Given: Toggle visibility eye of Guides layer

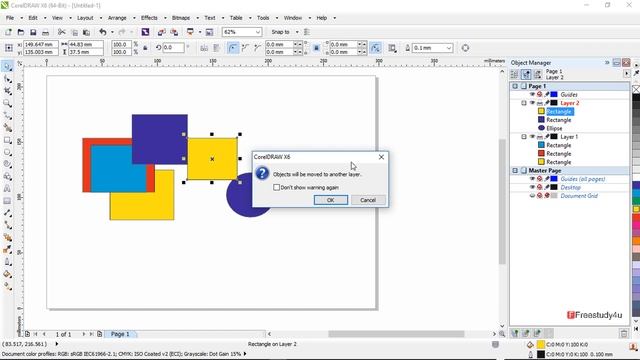Looking at the screenshot, I should tap(532, 94).
